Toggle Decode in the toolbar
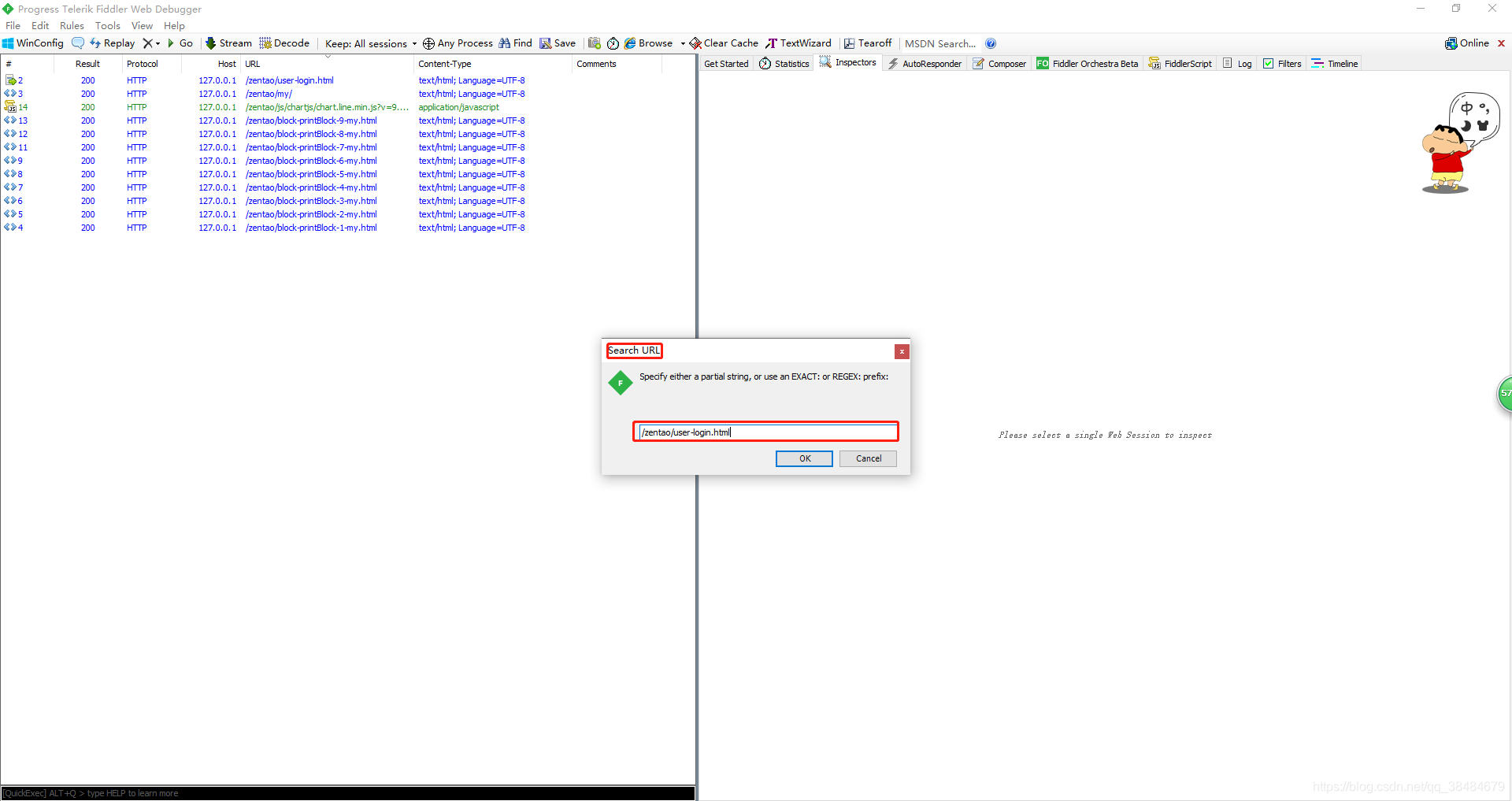Viewport: 1512px width, 801px height. click(285, 43)
